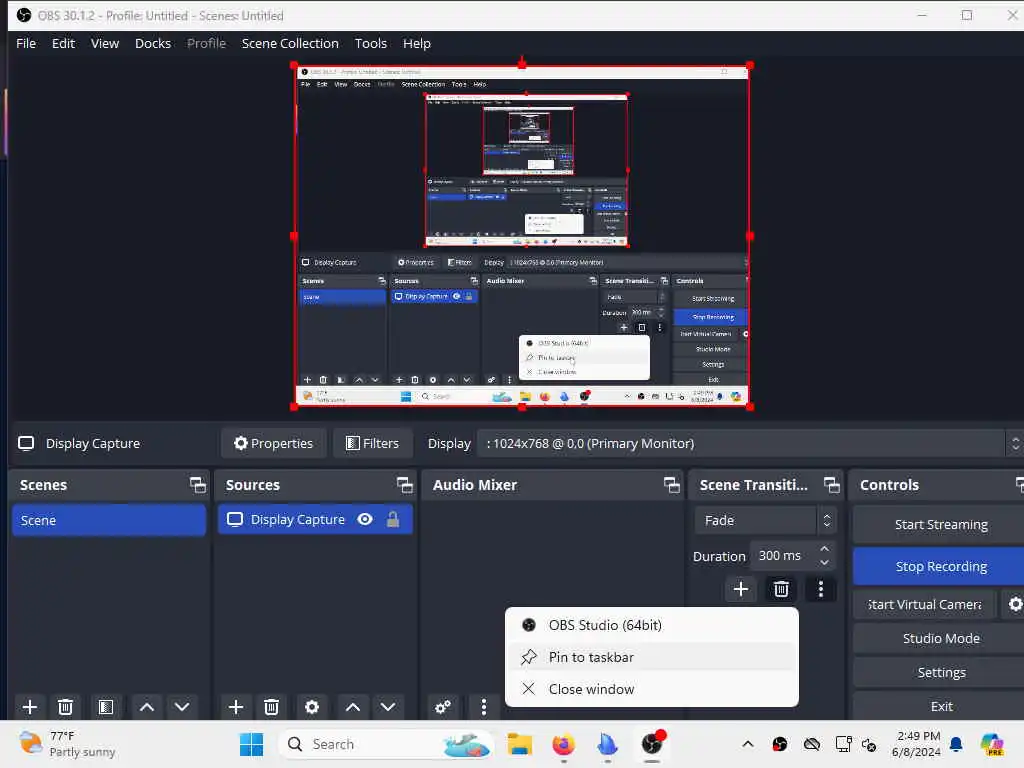The height and width of the screenshot is (768, 1024).
Task: Open scene filters icon in the Scenes toolbar
Action: point(106,707)
